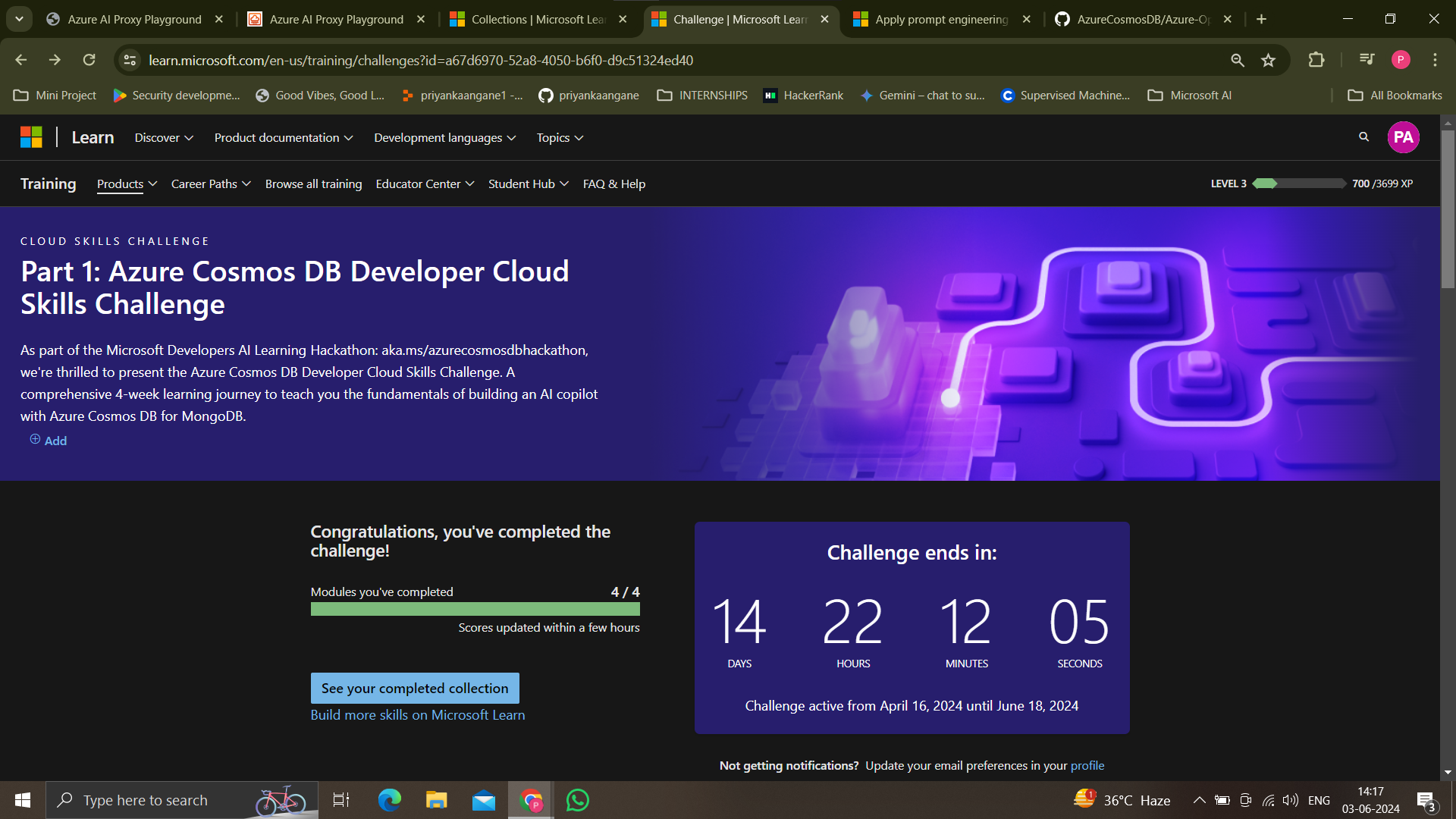
Task: Click the zoom magnifier in address bar
Action: [1237, 60]
